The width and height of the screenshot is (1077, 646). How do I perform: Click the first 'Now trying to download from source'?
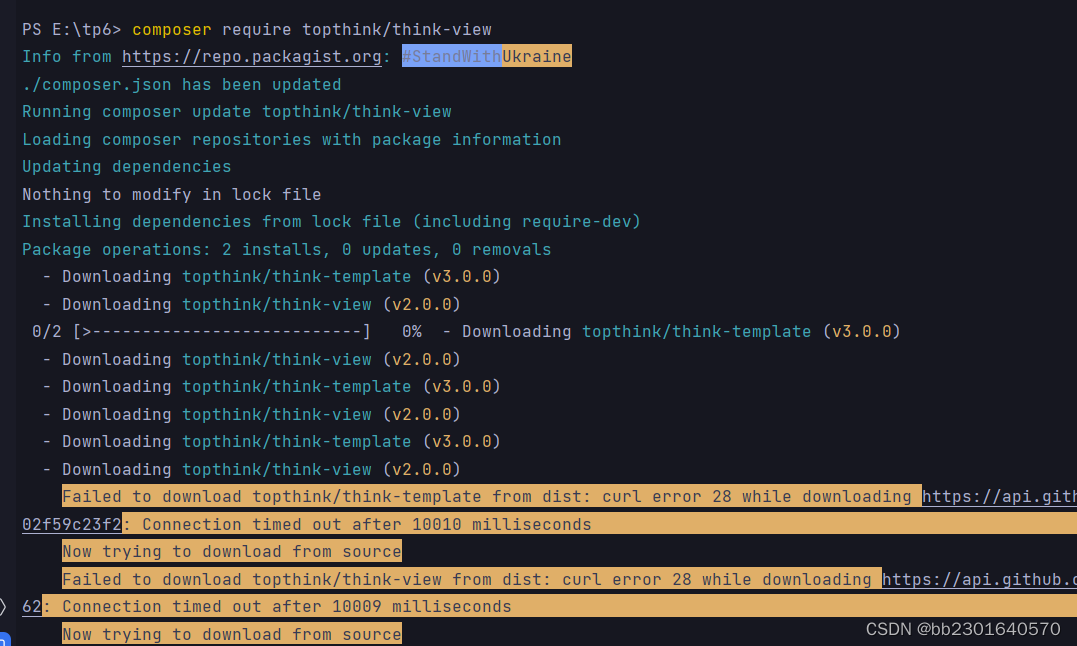[x=231, y=551]
